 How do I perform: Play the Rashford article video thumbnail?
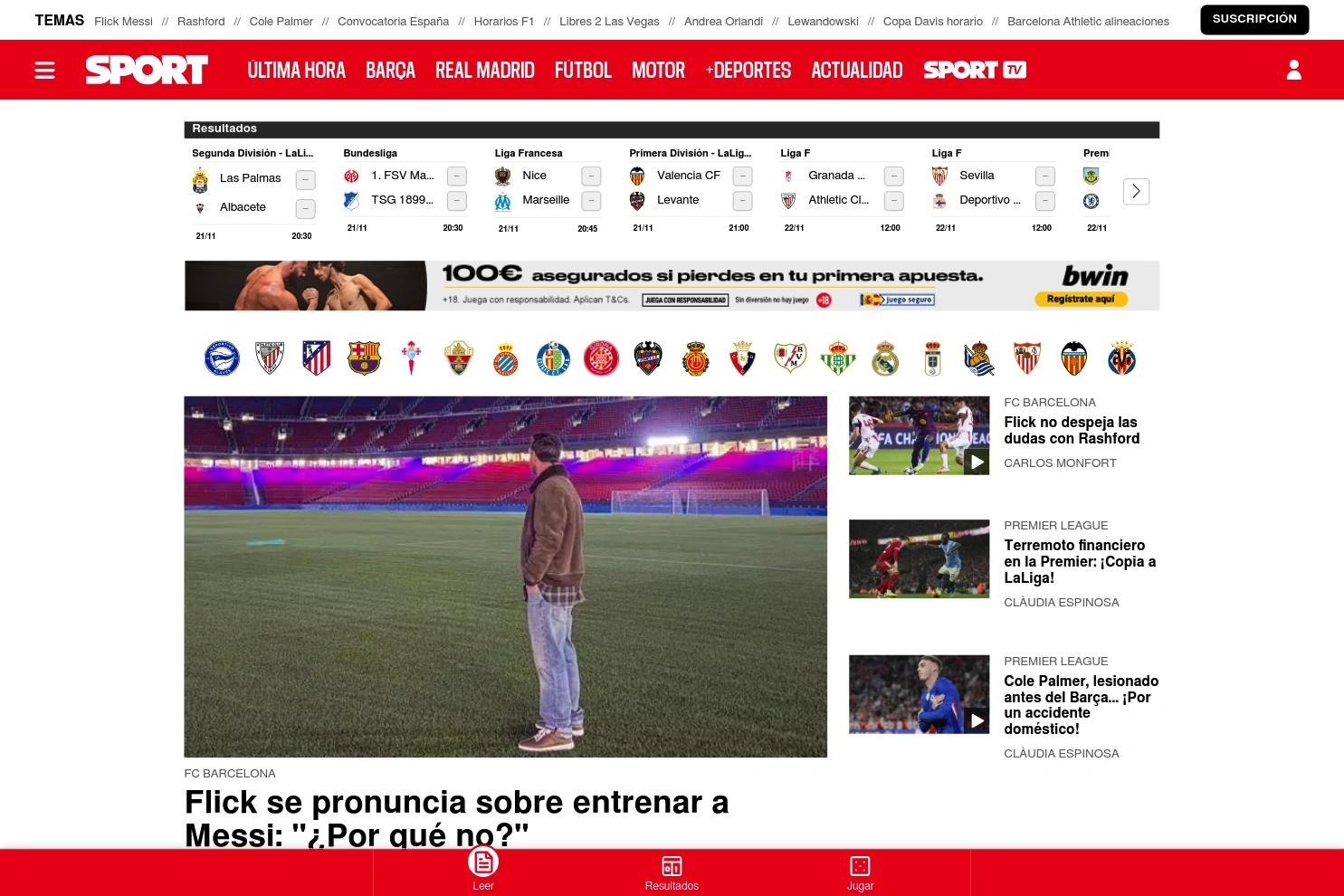pos(919,435)
